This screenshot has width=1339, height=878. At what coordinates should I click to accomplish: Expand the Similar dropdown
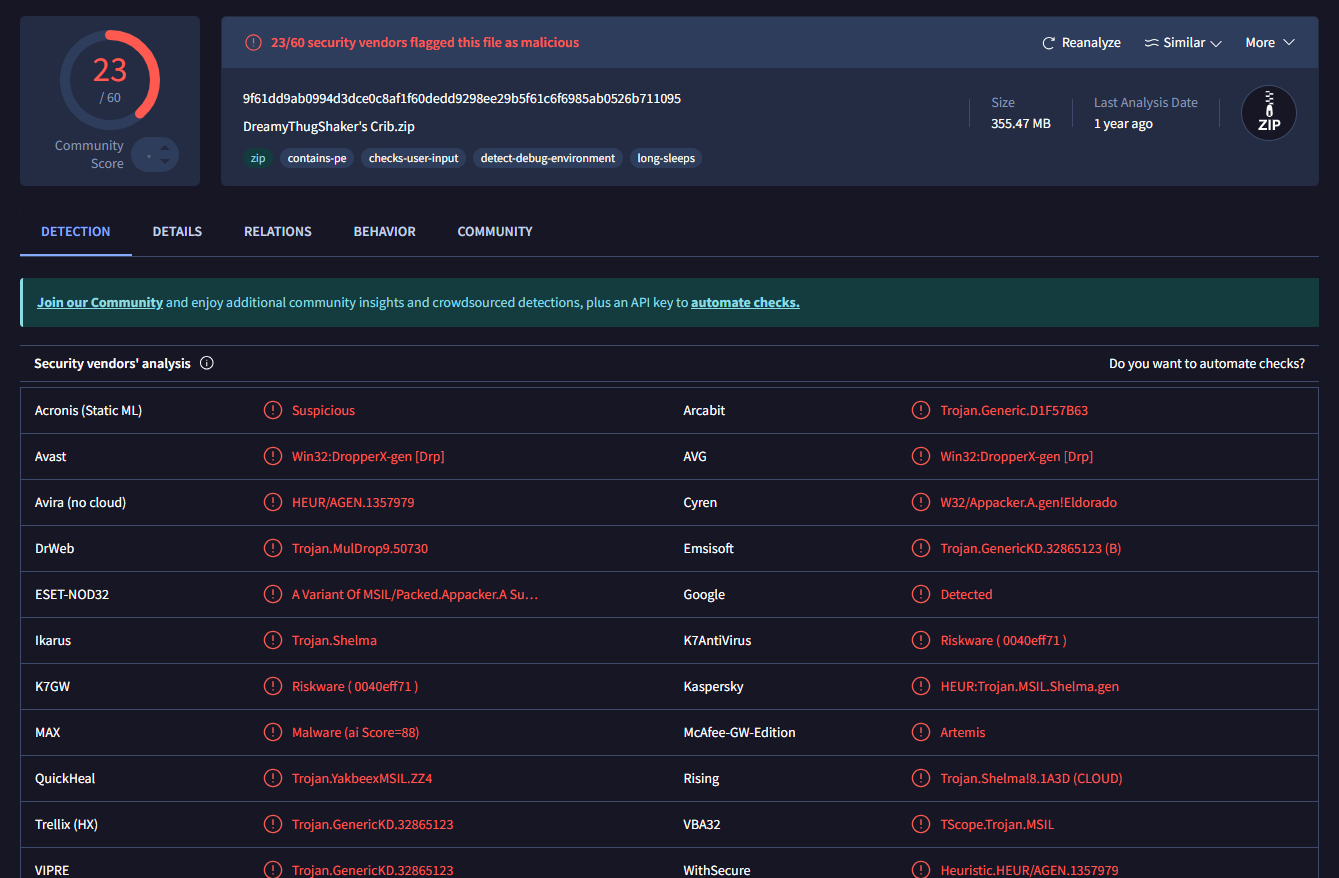coord(1184,43)
